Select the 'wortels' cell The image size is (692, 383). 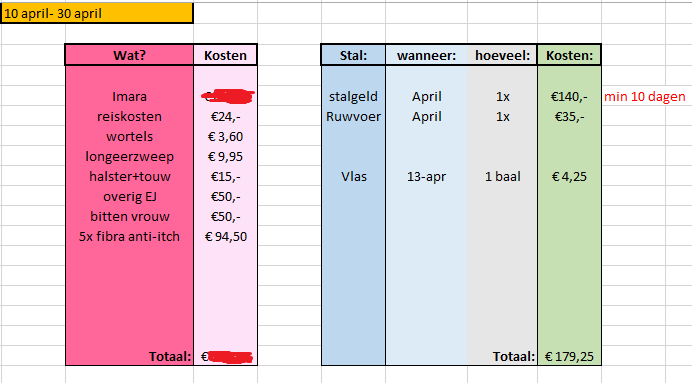(129, 136)
